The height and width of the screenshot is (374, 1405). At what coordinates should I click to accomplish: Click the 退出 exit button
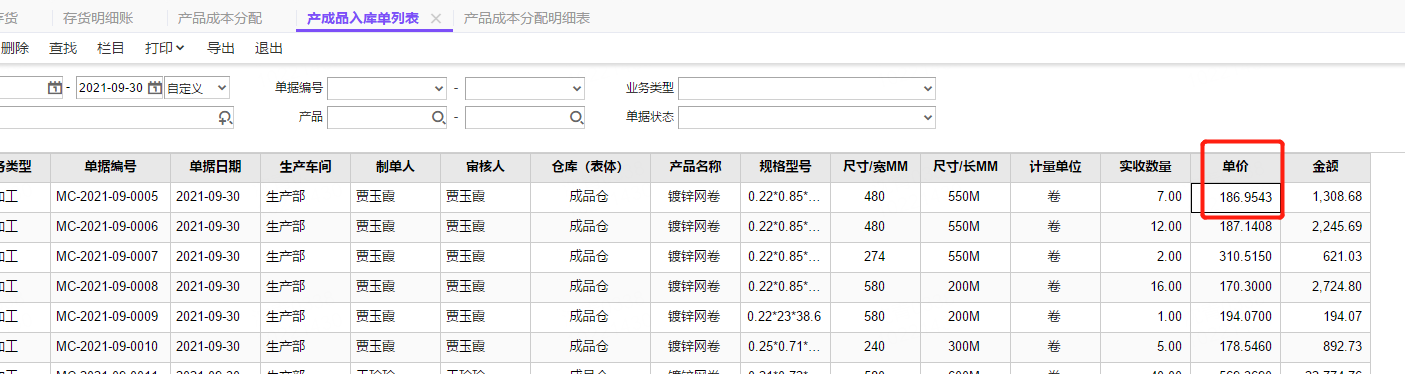(269, 48)
